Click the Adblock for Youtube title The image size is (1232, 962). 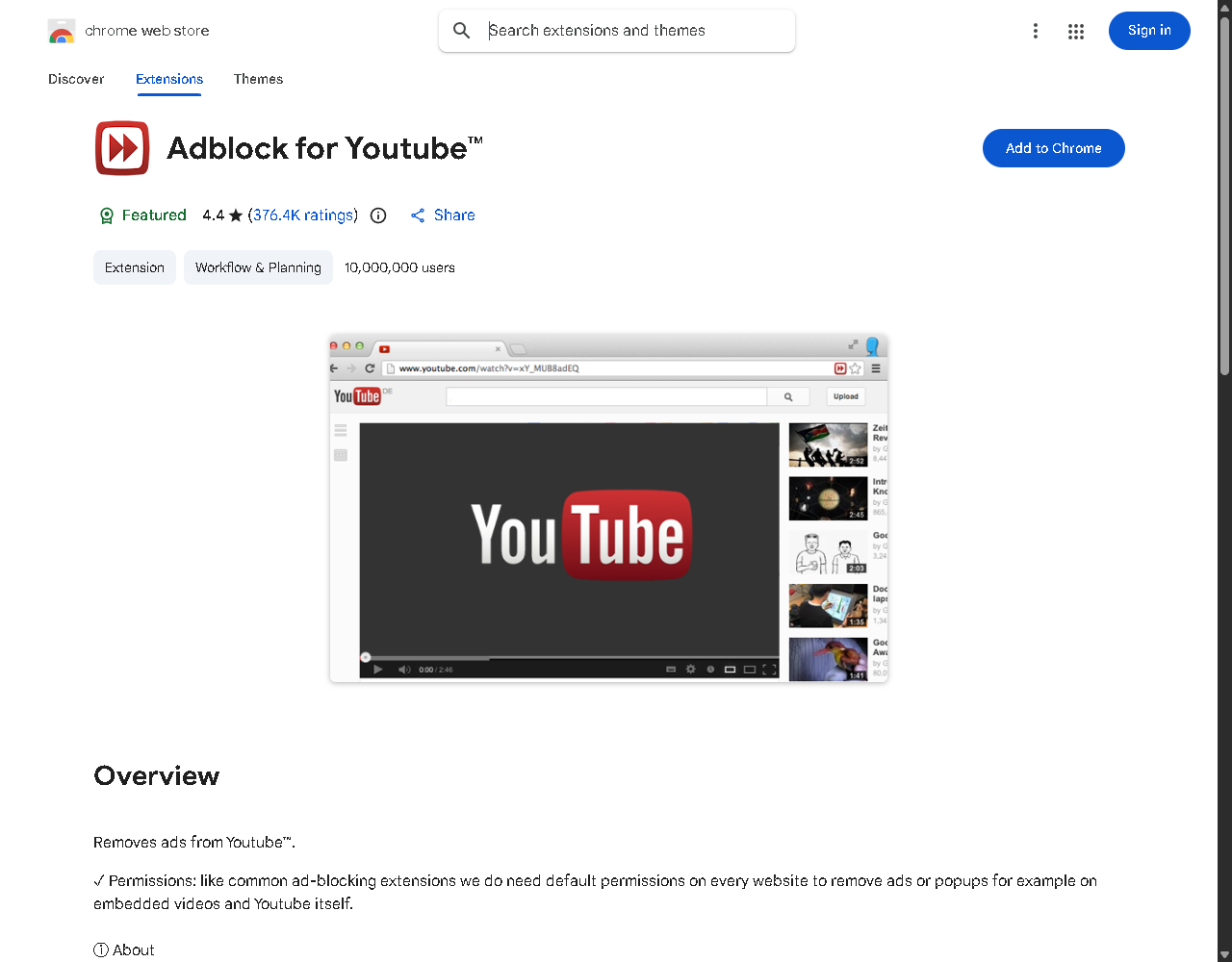[x=324, y=148]
